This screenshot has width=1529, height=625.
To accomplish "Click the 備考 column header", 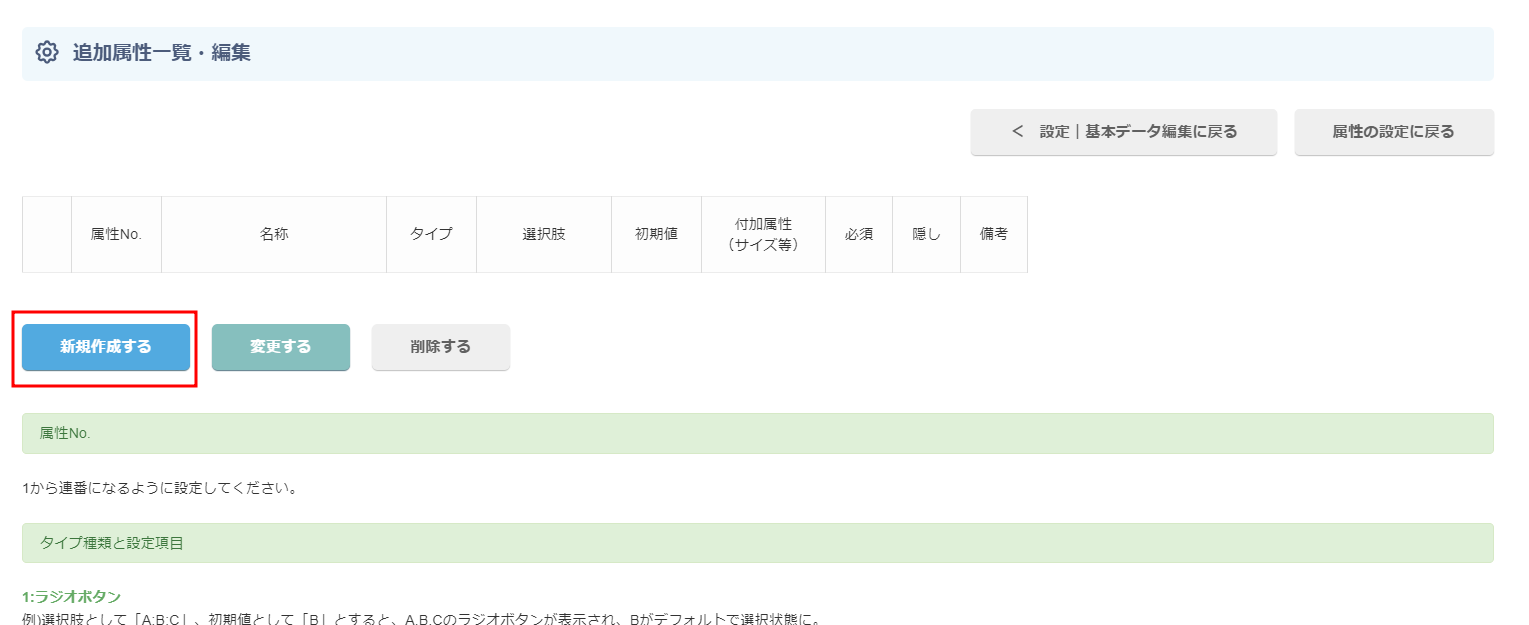I will [x=994, y=234].
